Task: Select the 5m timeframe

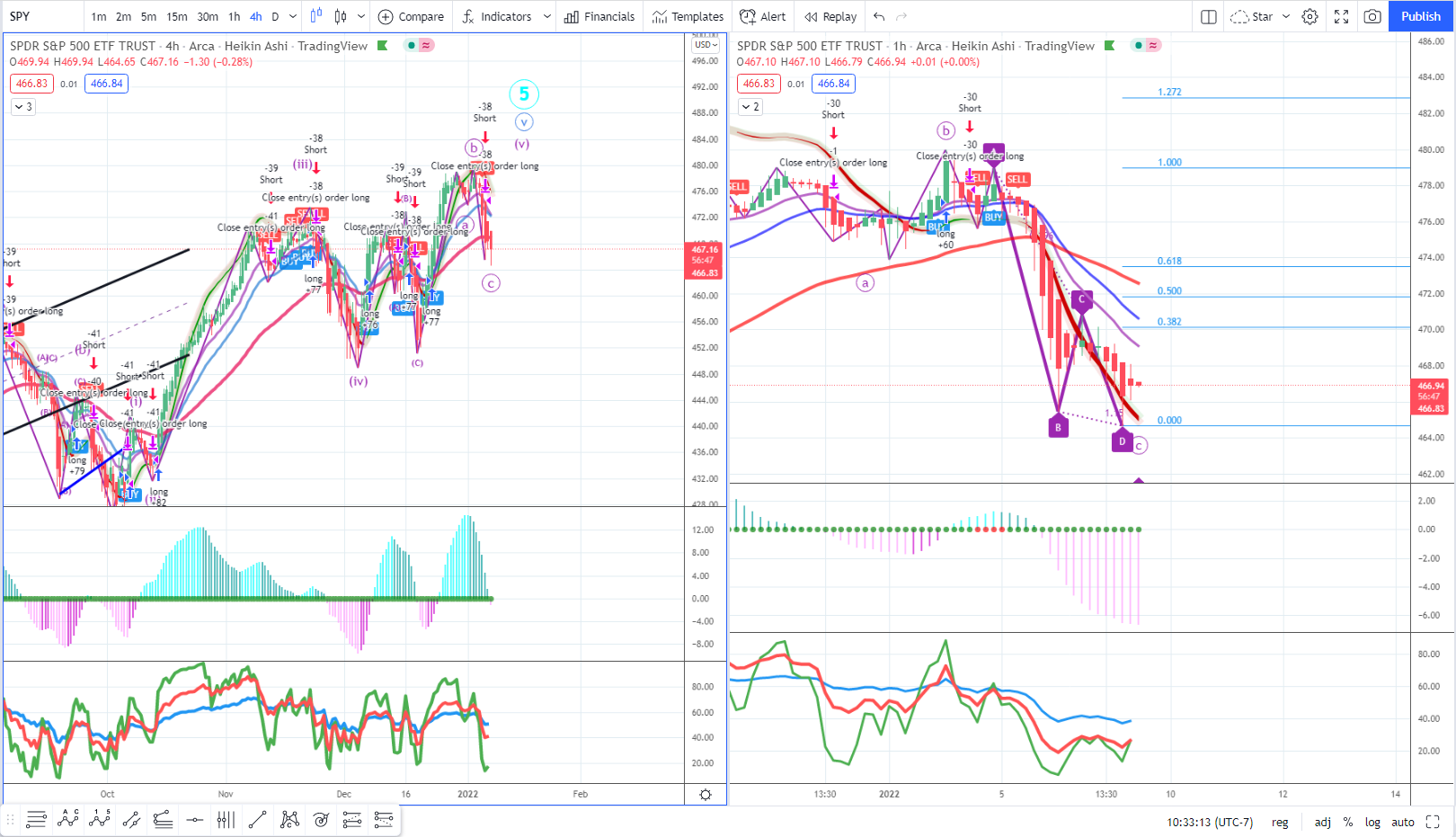Action: pos(149,16)
